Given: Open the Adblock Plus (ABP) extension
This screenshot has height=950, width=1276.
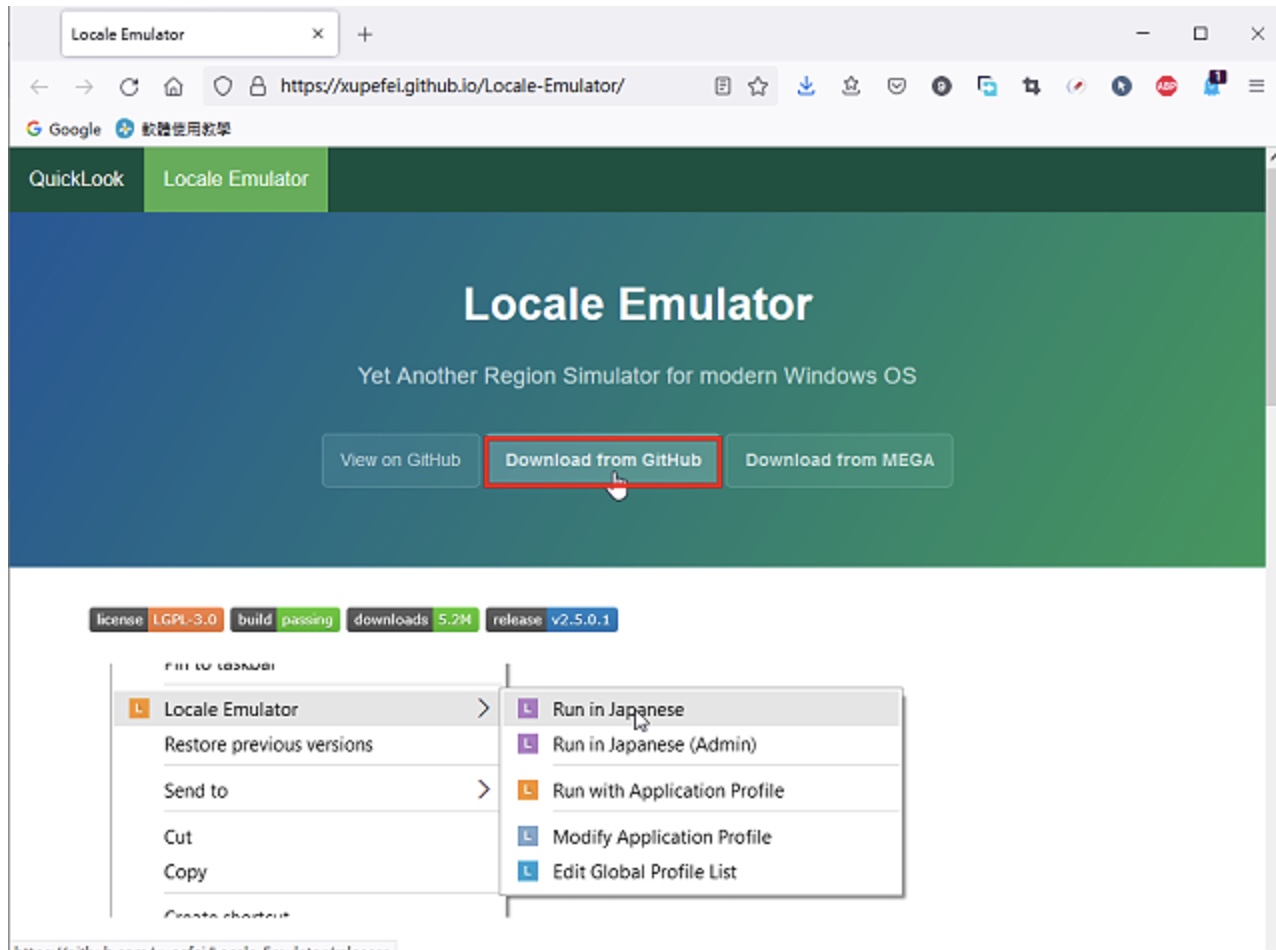Looking at the screenshot, I should coord(1166,86).
